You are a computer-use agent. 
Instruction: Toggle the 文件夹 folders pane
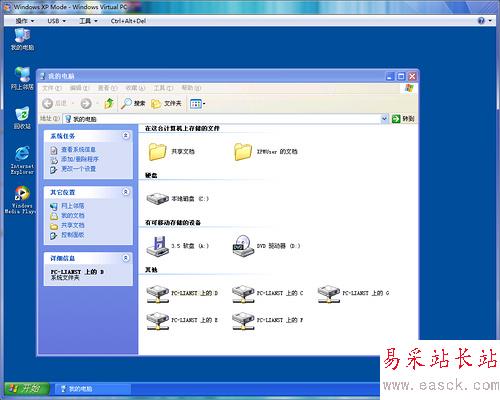166,104
